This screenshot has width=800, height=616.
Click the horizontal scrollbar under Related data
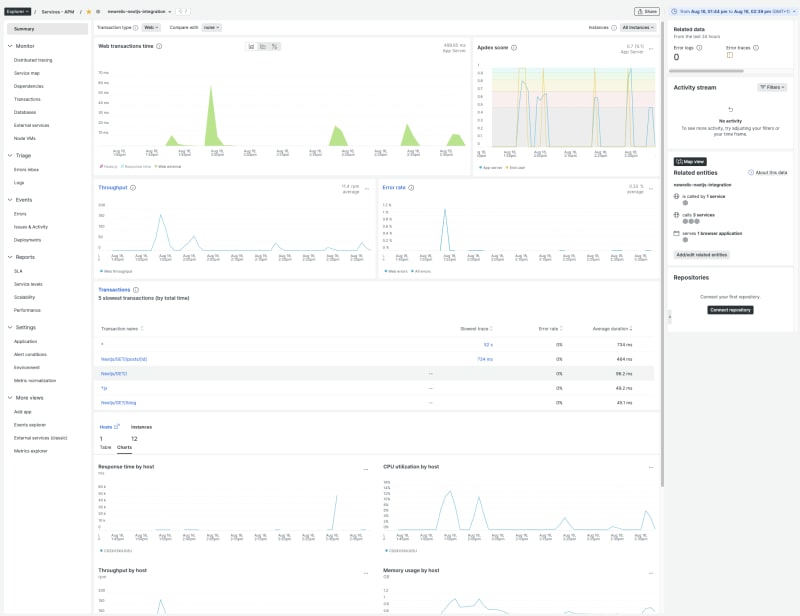tap(706, 70)
